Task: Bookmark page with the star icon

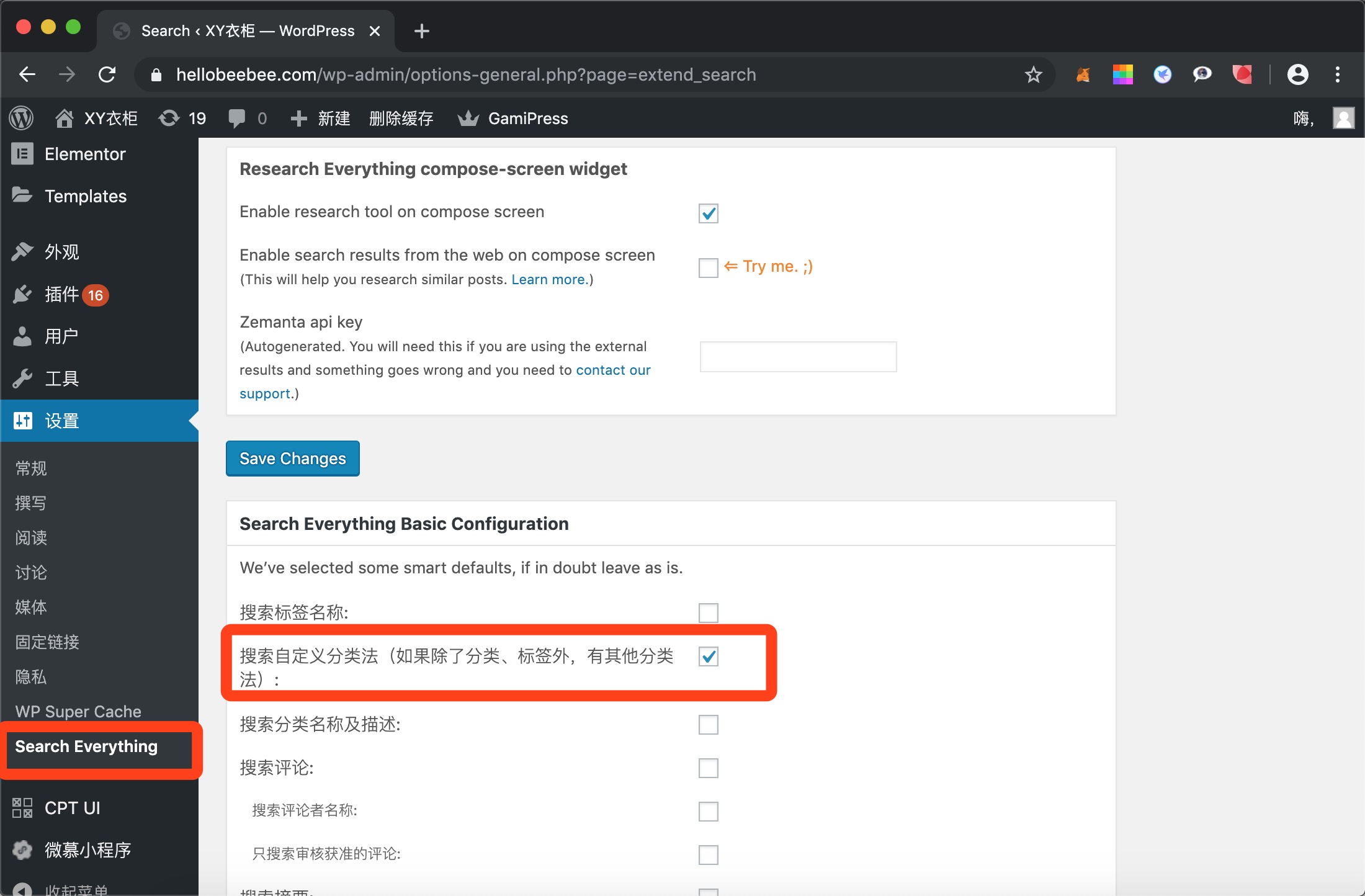Action: [x=1033, y=75]
